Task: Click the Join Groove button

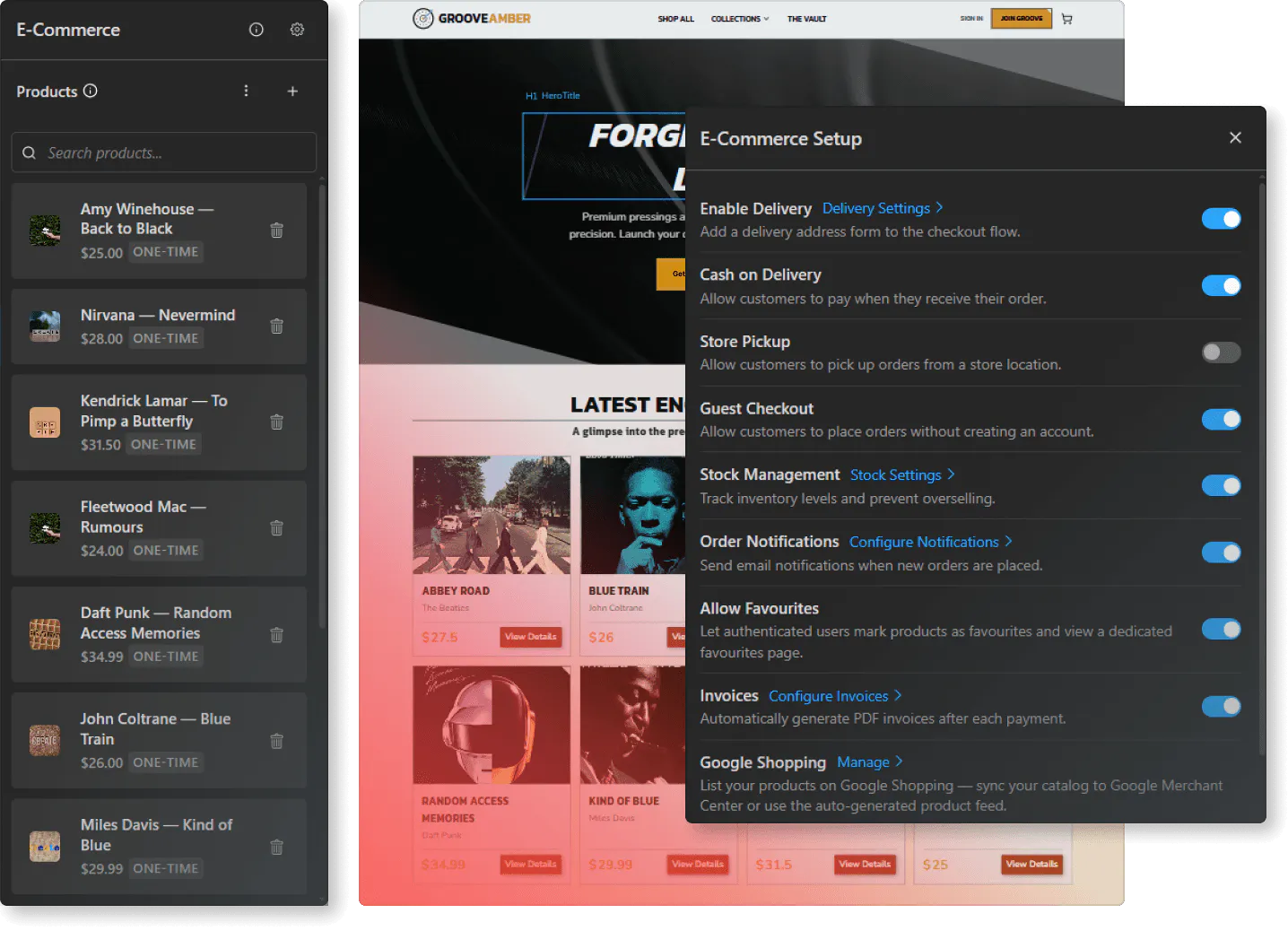Action: coord(1022,19)
